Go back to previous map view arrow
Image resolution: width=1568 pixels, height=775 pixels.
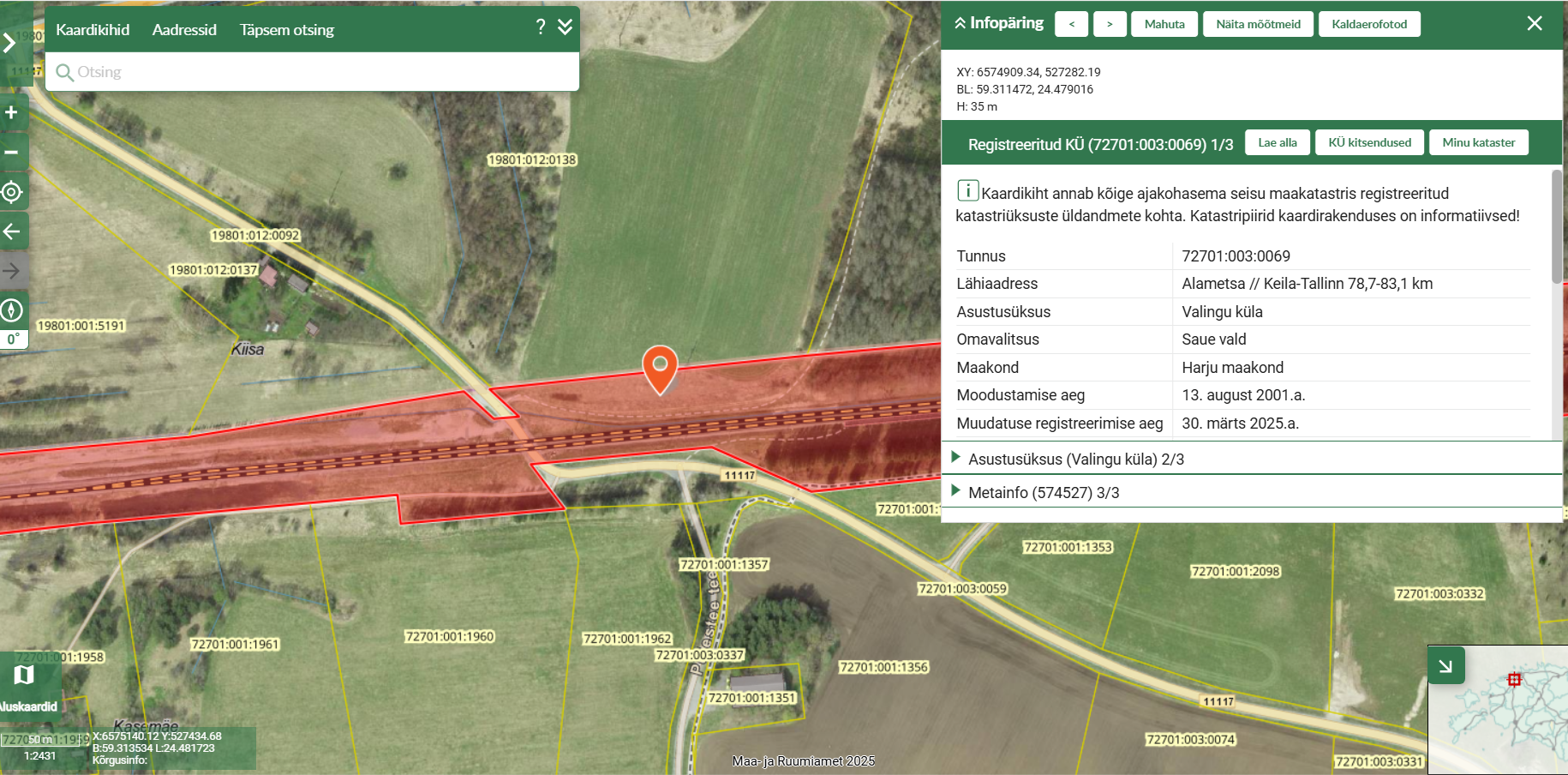12,231
